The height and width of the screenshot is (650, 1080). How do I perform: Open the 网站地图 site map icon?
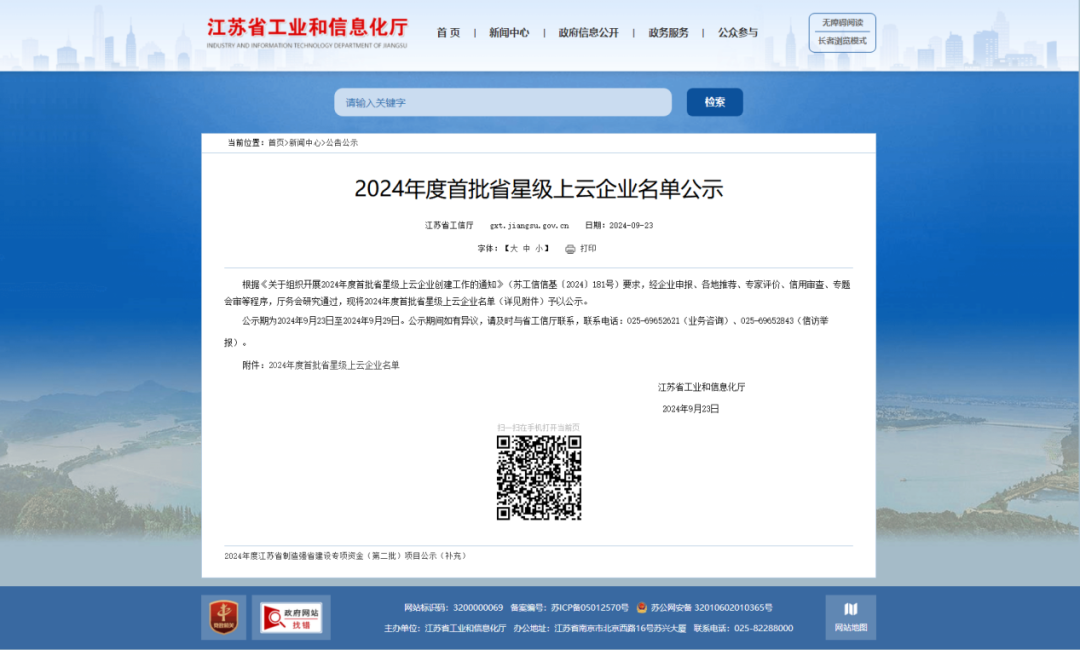tap(850, 616)
